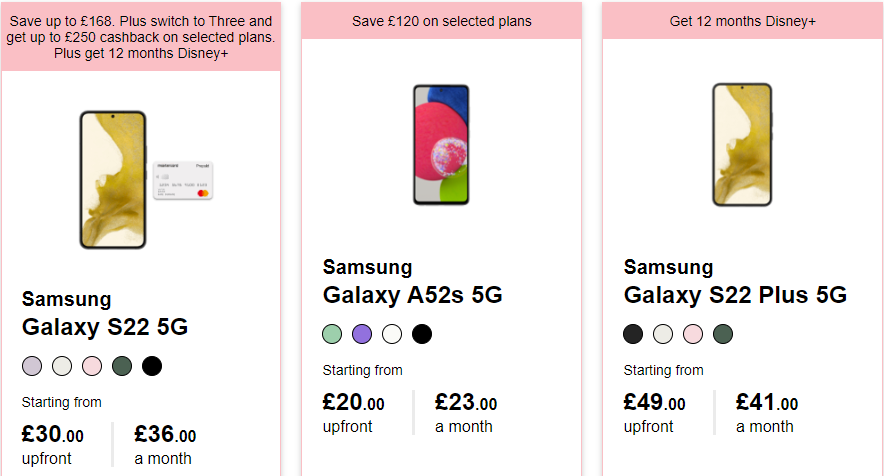Choose green color for Galaxy S22 Plus 5G
Image resolution: width=884 pixels, height=476 pixels.
[x=723, y=334]
